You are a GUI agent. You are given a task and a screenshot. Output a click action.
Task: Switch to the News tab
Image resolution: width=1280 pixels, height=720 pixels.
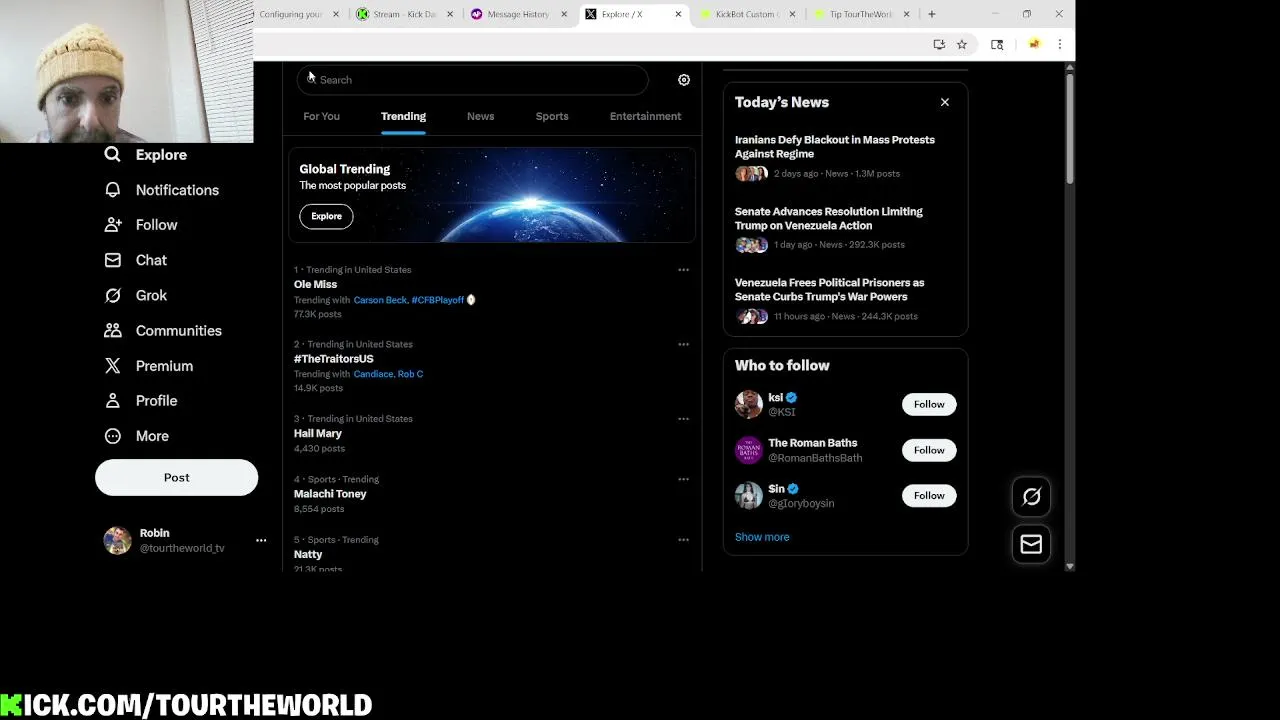(x=480, y=116)
